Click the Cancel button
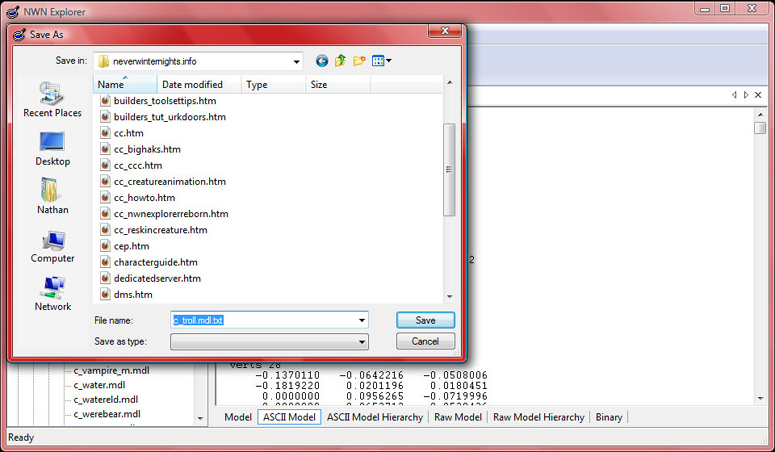The width and height of the screenshot is (775, 452). click(425, 341)
